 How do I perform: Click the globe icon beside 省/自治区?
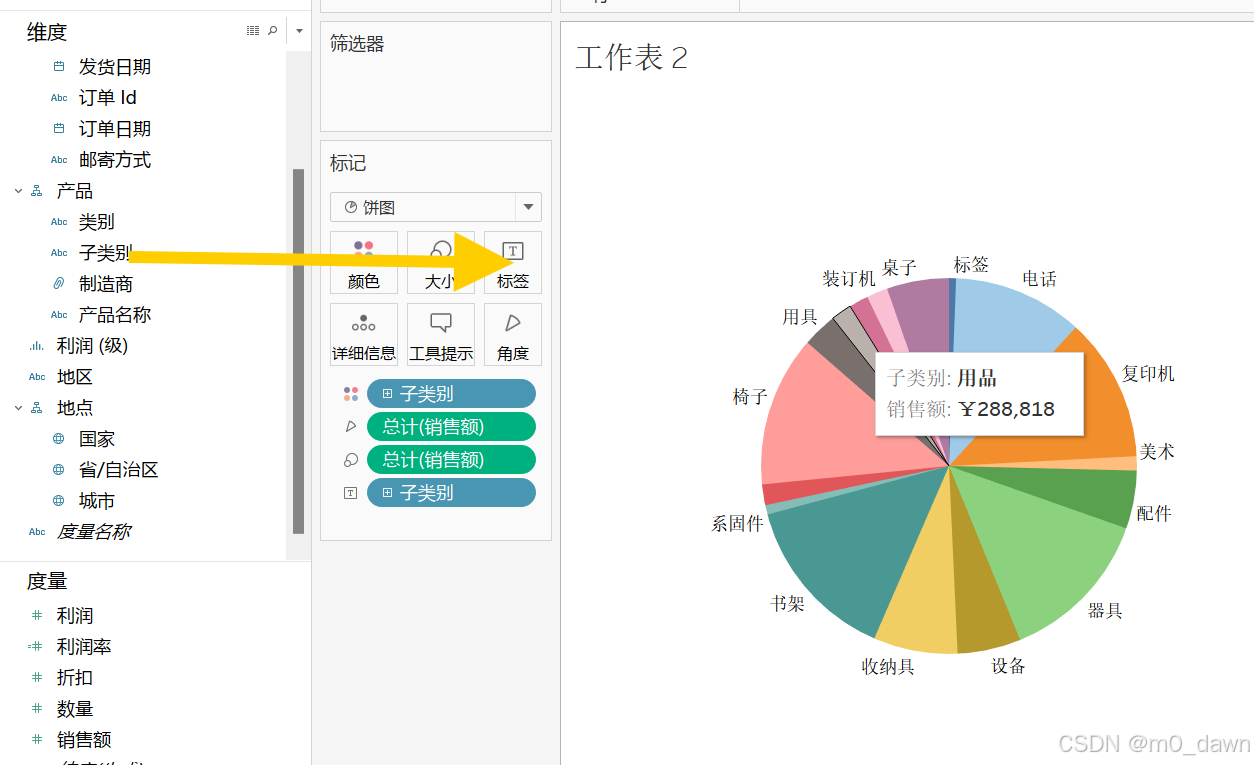point(59,470)
